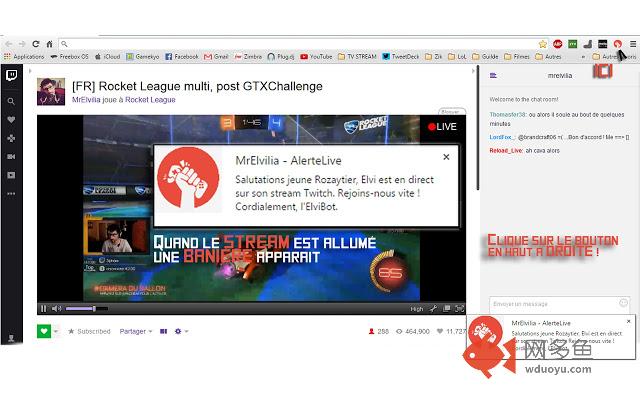Open Following via the sidebar heart icon
Viewport: 640px width, 400px height.
coord(11,120)
